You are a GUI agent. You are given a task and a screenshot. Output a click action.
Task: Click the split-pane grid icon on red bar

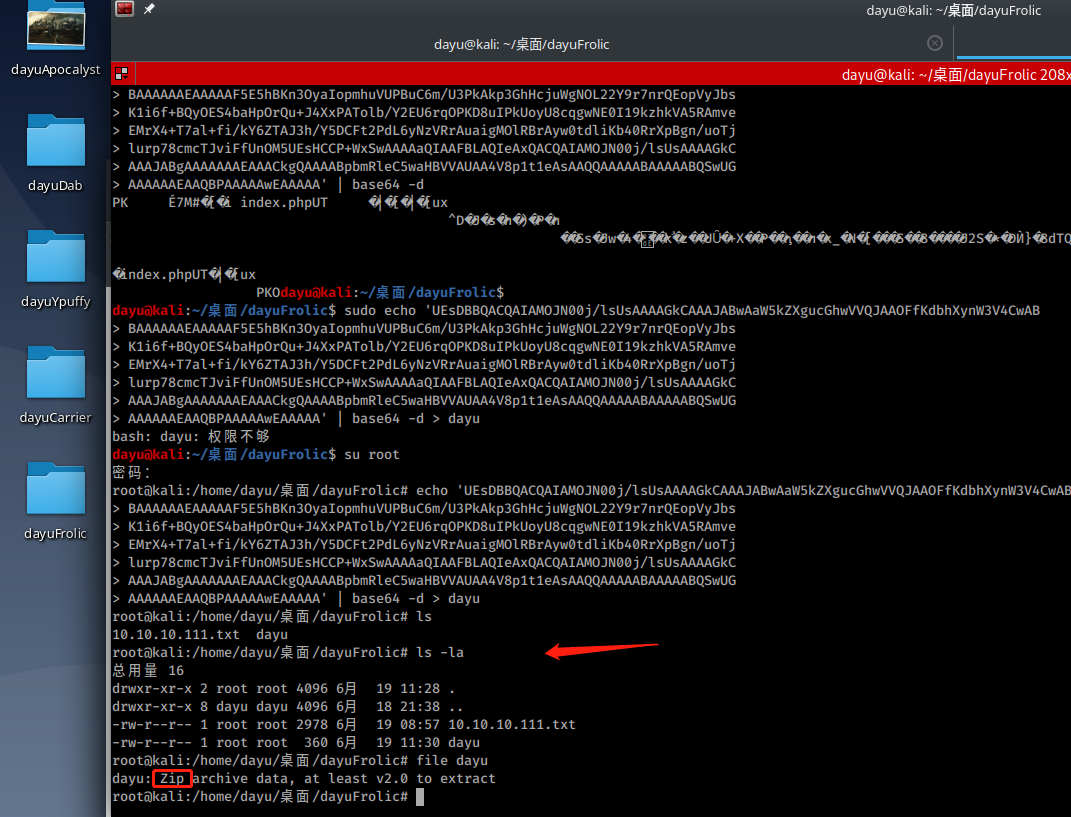tap(122, 74)
